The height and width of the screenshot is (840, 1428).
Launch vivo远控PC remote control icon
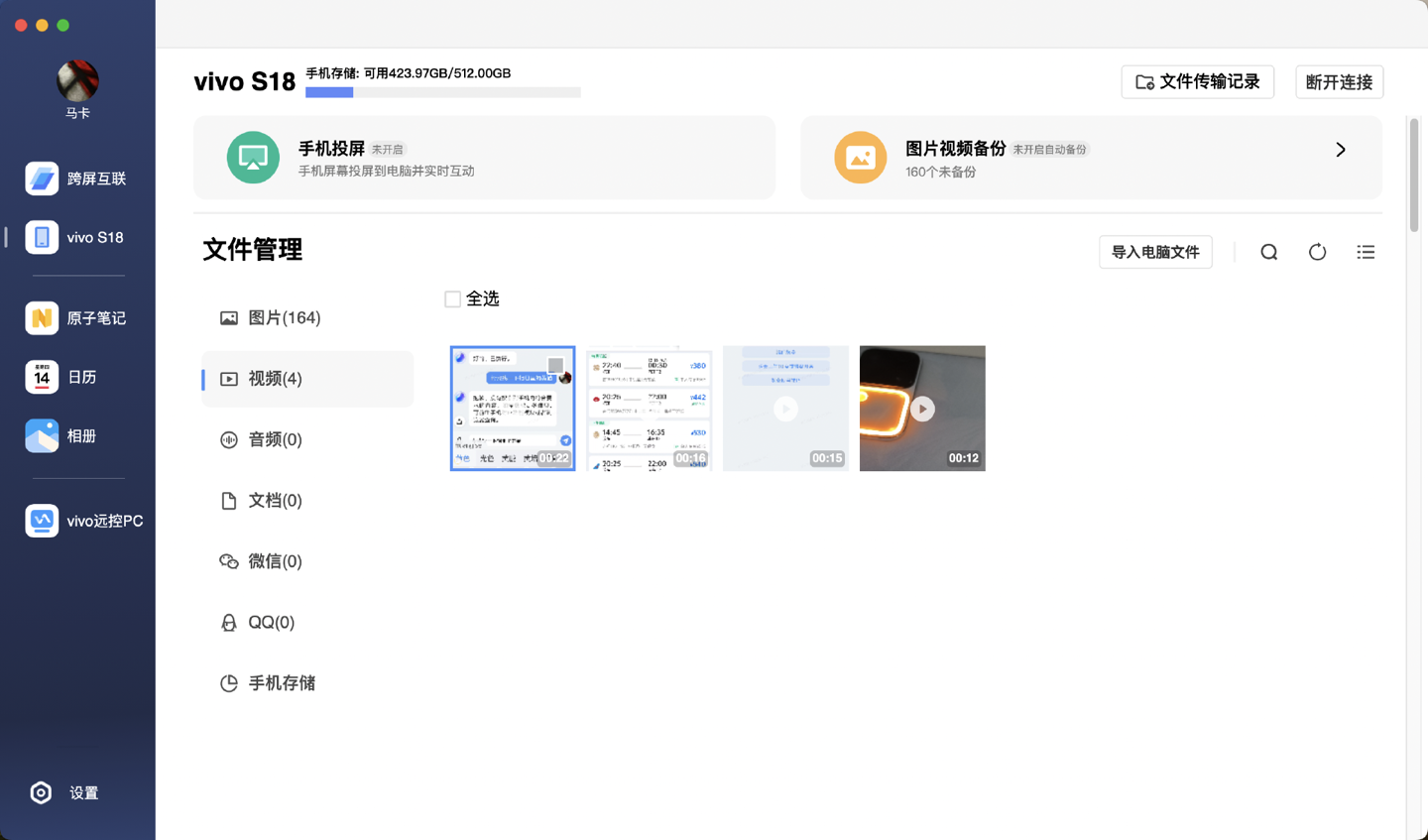(x=42, y=521)
